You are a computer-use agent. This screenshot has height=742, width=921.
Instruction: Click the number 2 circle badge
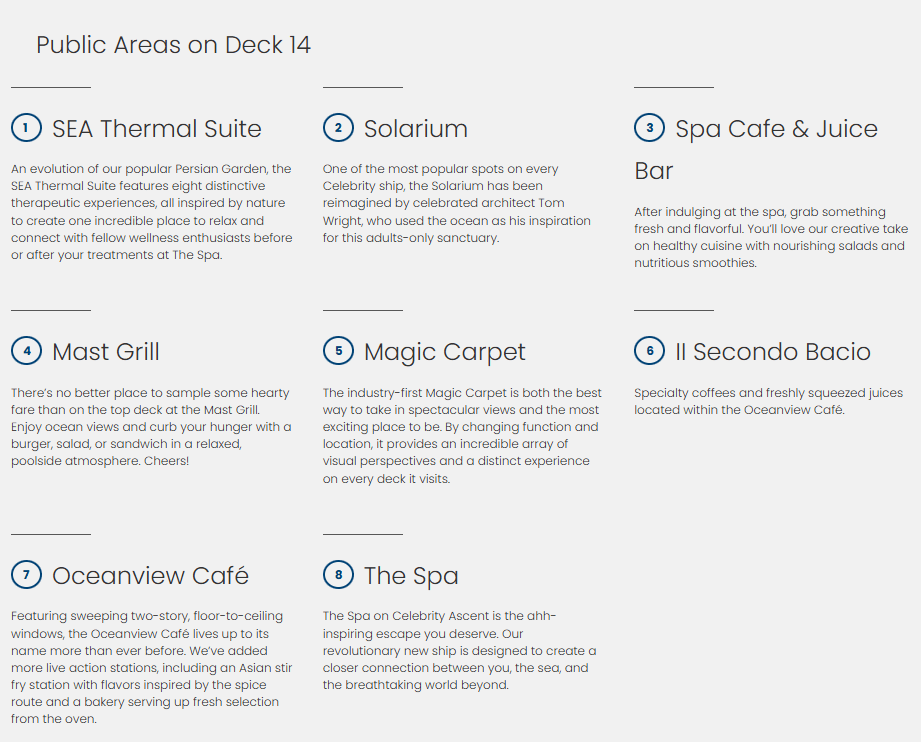tap(338, 128)
